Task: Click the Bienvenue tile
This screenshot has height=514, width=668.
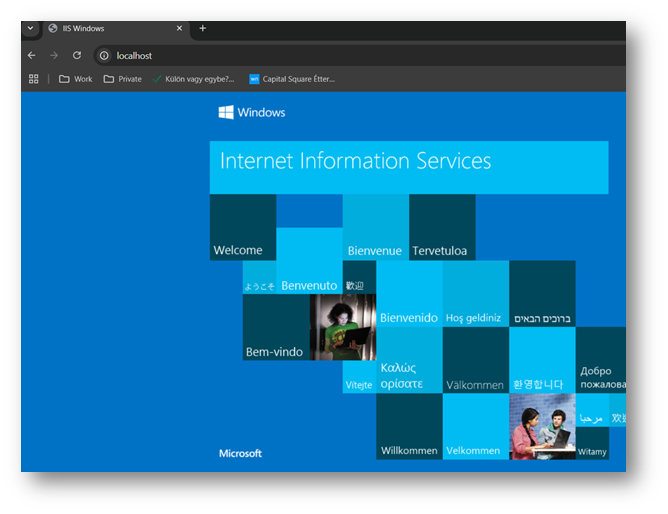Action: click(x=375, y=228)
